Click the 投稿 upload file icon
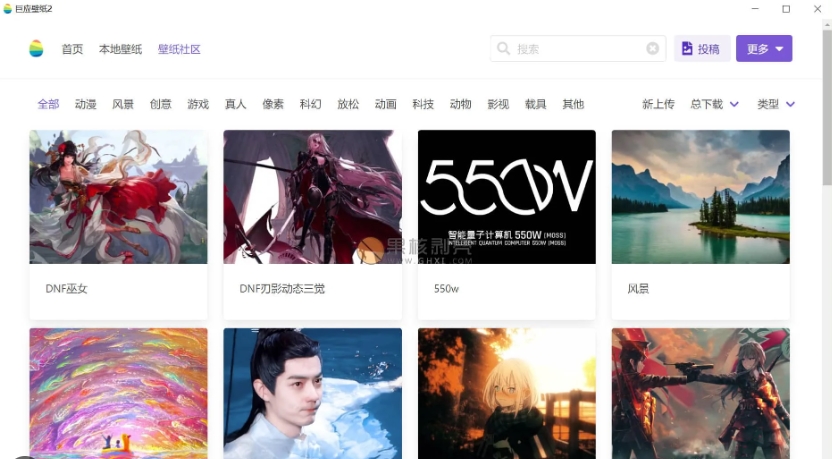Image resolution: width=832 pixels, height=459 pixels. pyautogui.click(x=687, y=49)
